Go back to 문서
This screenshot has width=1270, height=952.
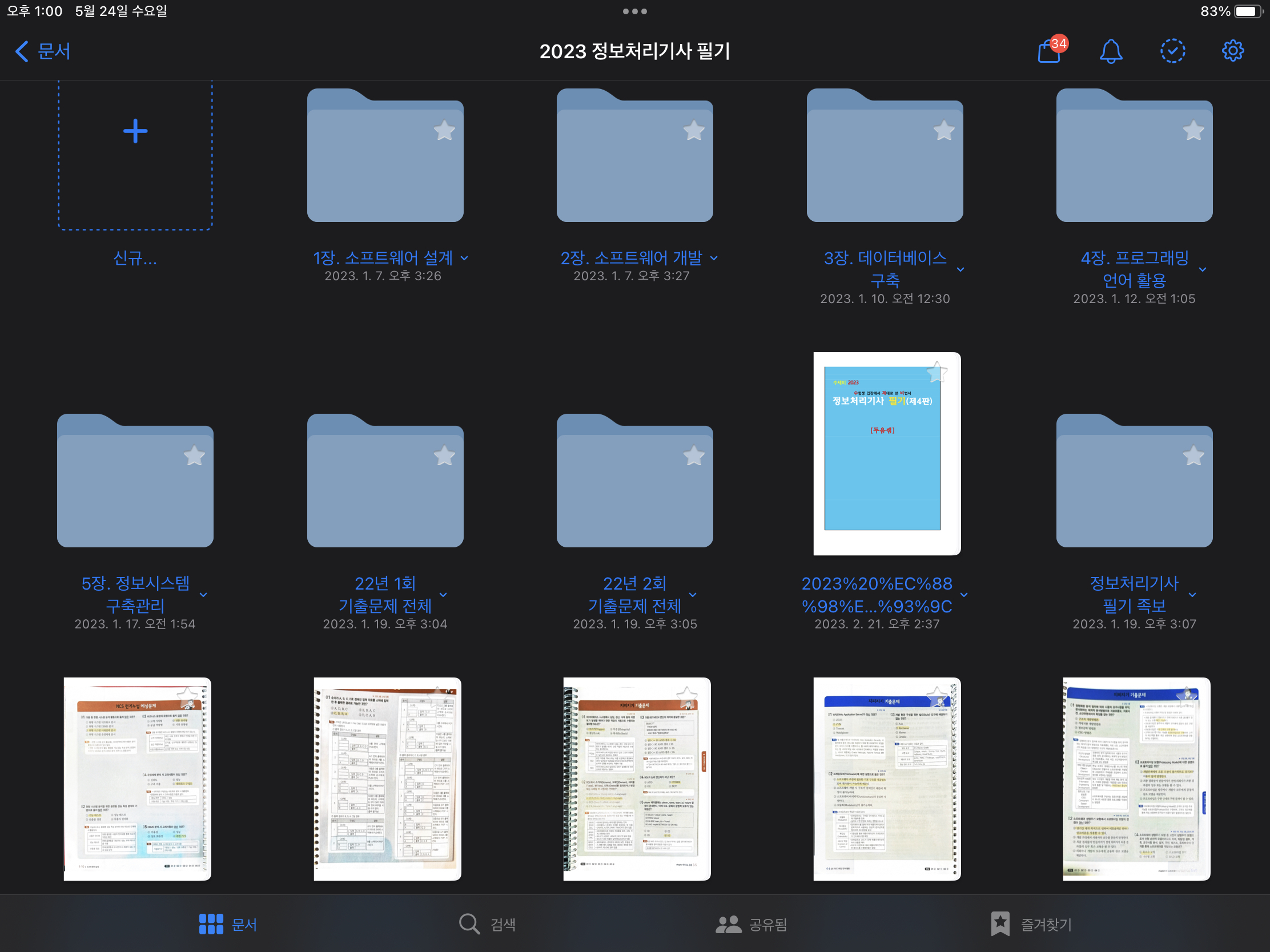pyautogui.click(x=42, y=51)
